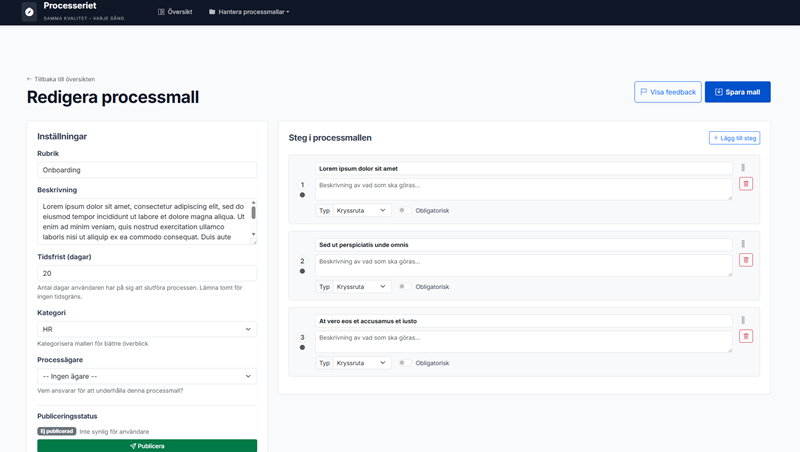The width and height of the screenshot is (800, 452).
Task: Click the Rubrik field containing Onboarding
Action: (147, 170)
